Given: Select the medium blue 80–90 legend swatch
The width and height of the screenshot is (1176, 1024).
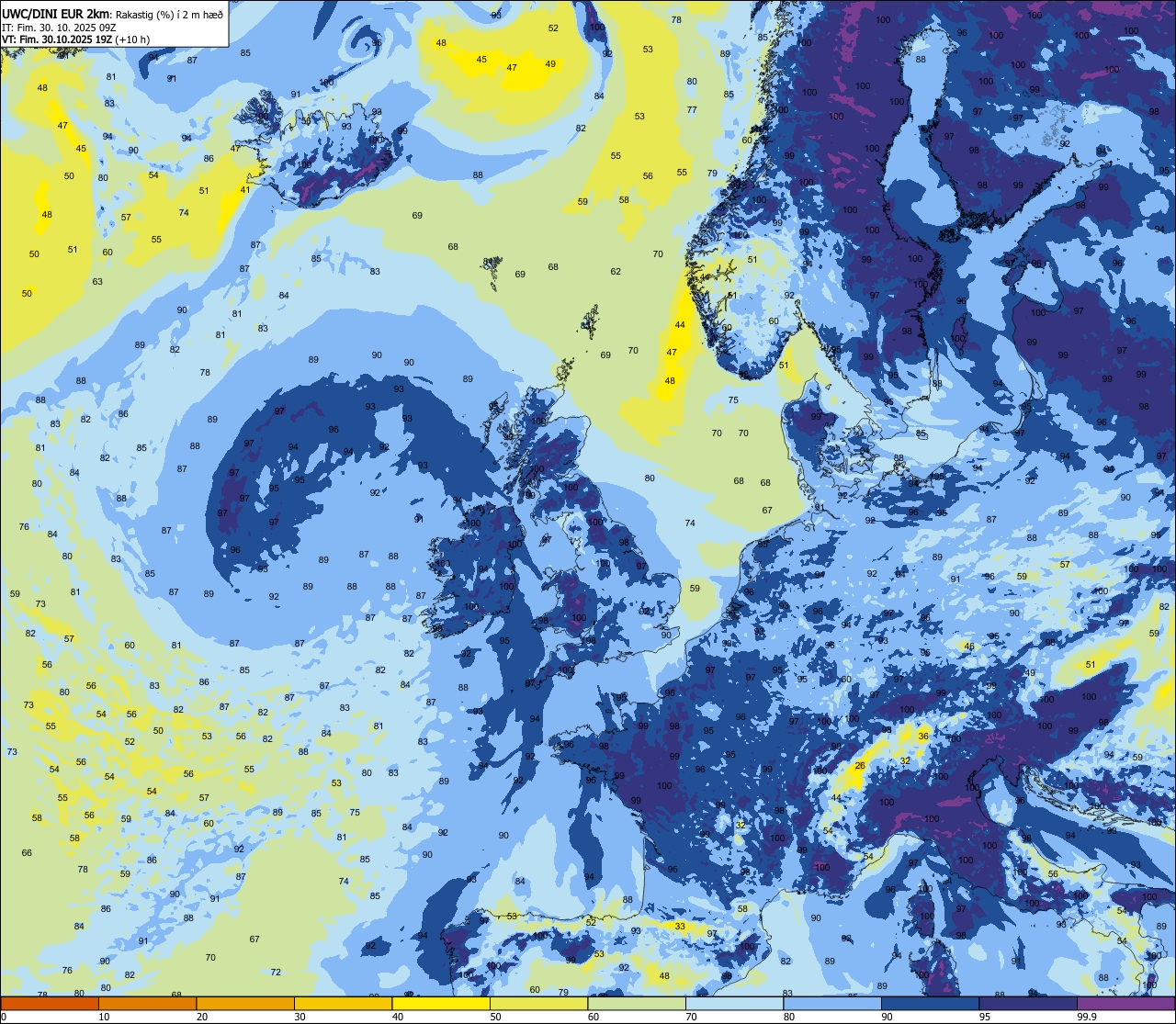Looking at the screenshot, I should tap(832, 1003).
